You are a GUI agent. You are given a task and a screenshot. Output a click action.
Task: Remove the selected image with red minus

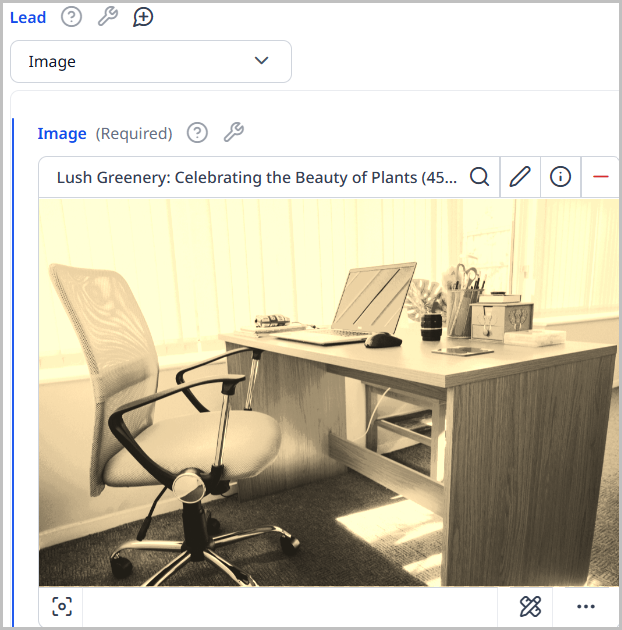tap(600, 177)
